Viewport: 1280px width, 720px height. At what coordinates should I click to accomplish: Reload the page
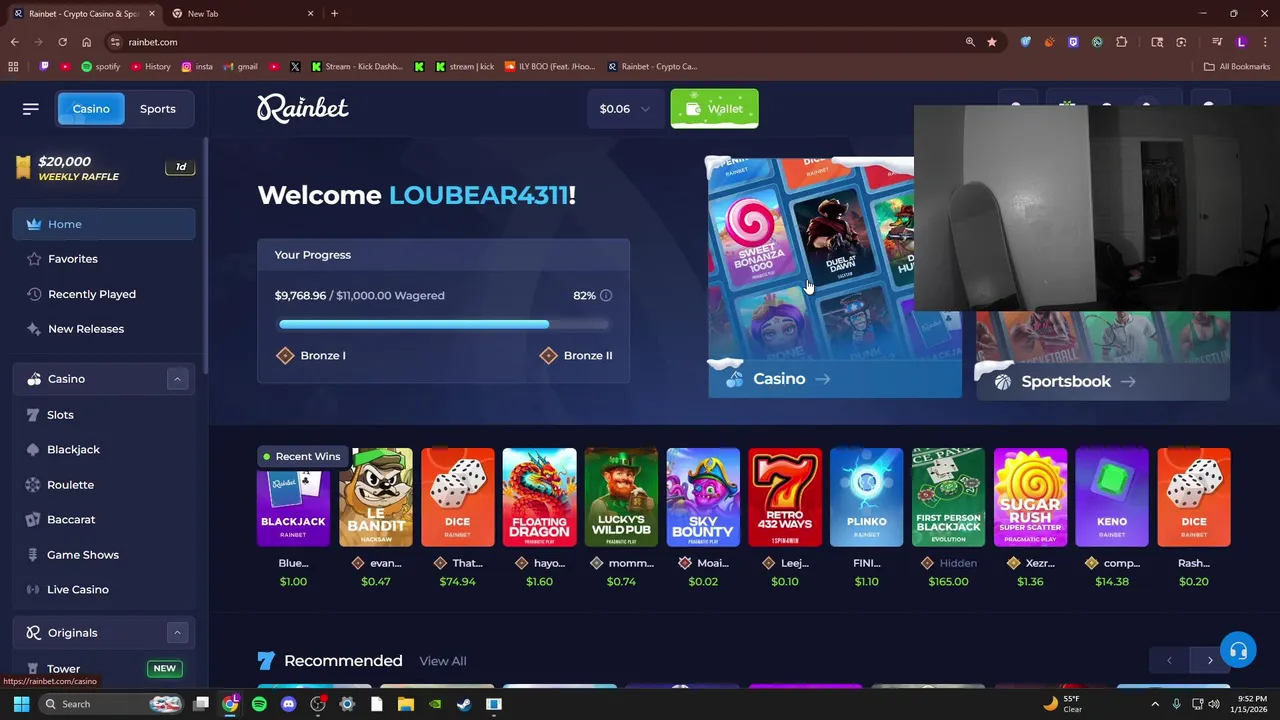62,42
